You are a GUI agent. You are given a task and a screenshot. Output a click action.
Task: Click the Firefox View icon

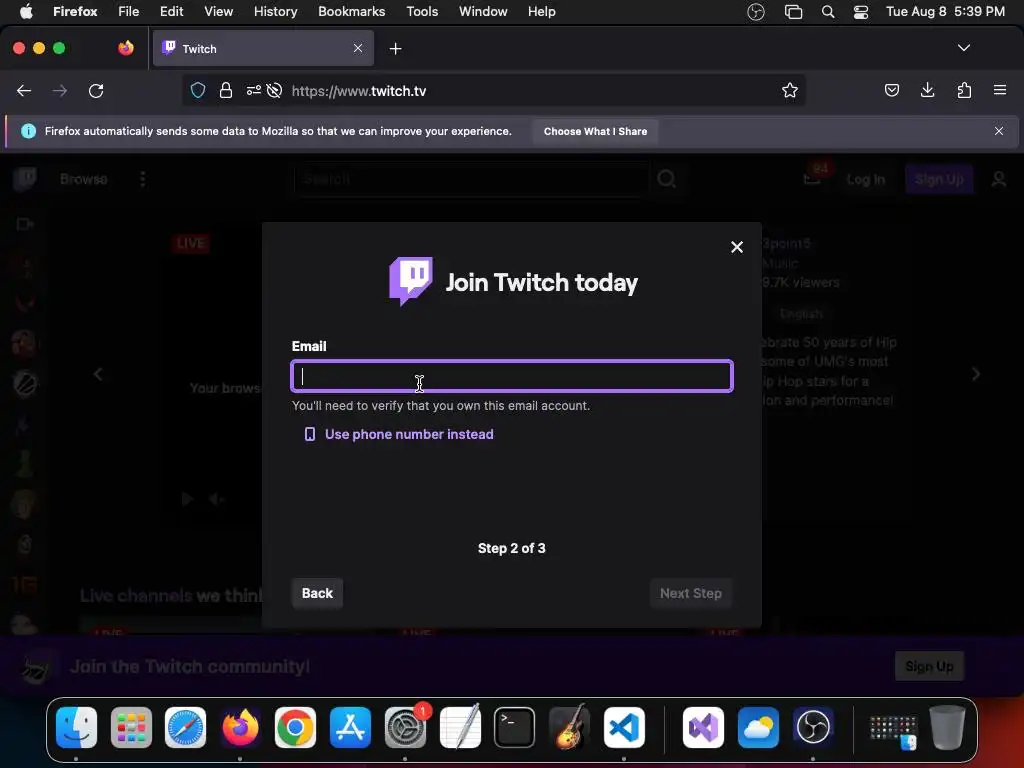coord(126,48)
